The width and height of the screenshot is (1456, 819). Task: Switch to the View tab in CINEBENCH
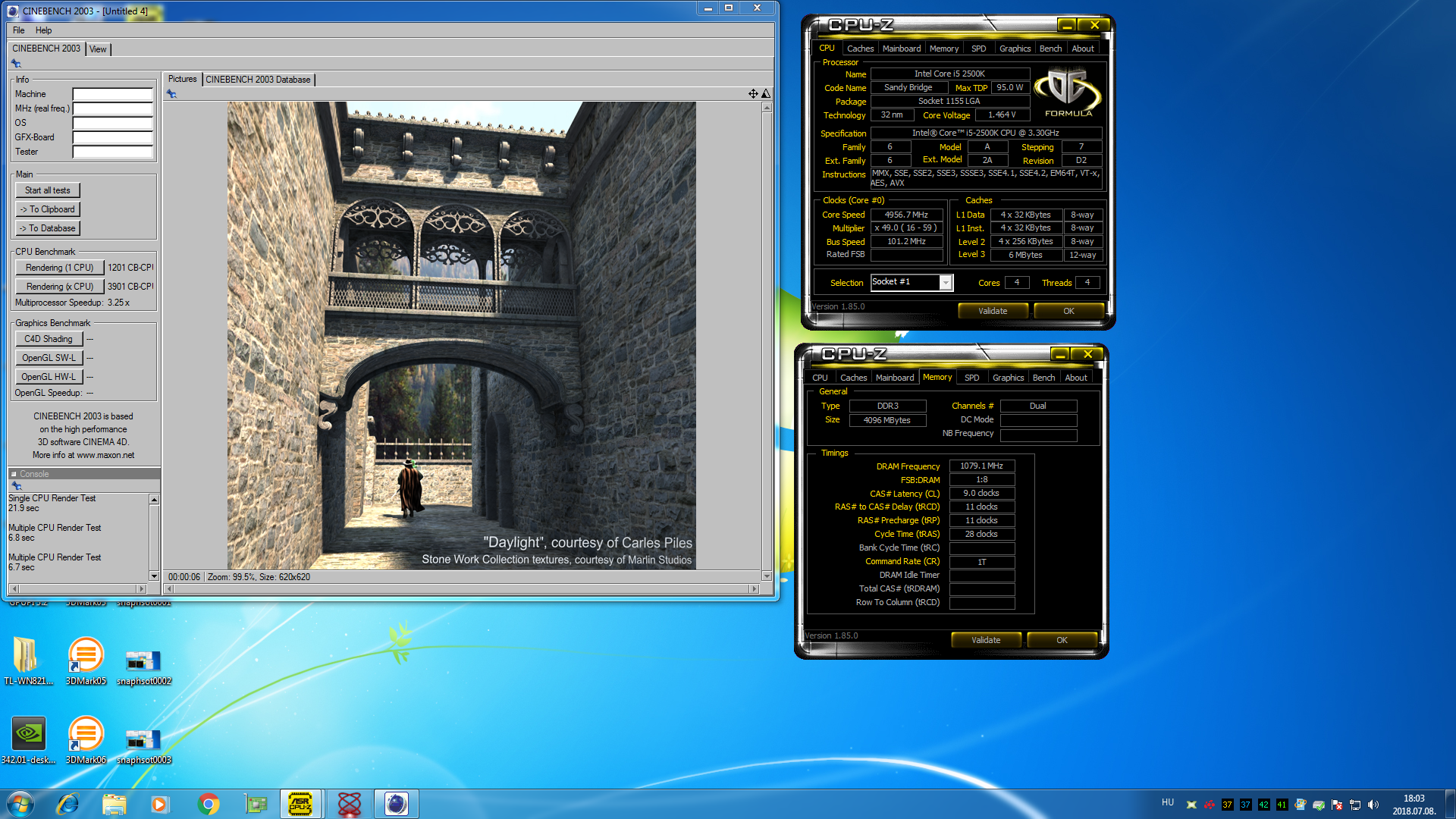click(98, 49)
